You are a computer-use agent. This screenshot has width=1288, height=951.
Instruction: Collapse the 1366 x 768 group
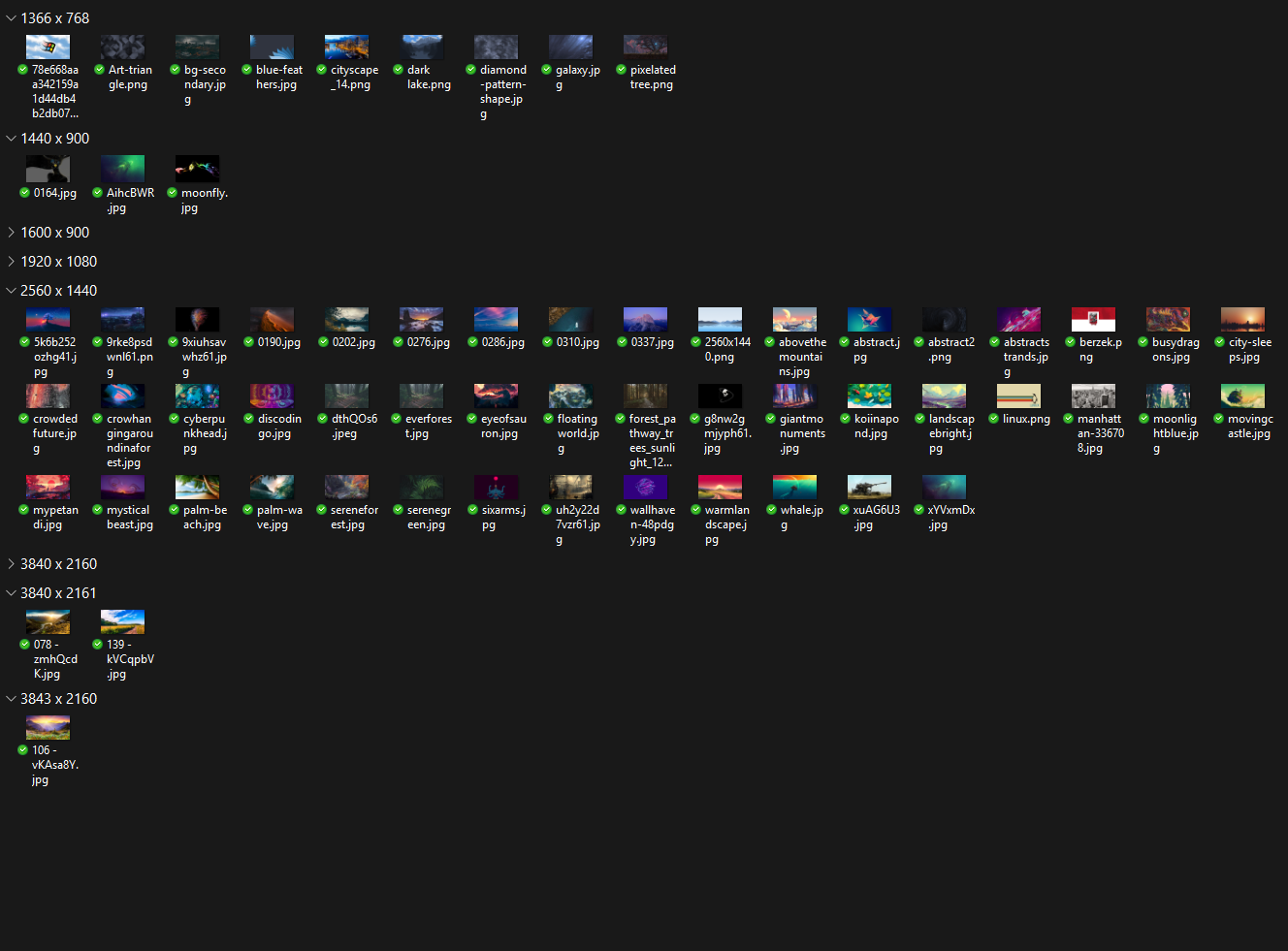pyautogui.click(x=11, y=18)
